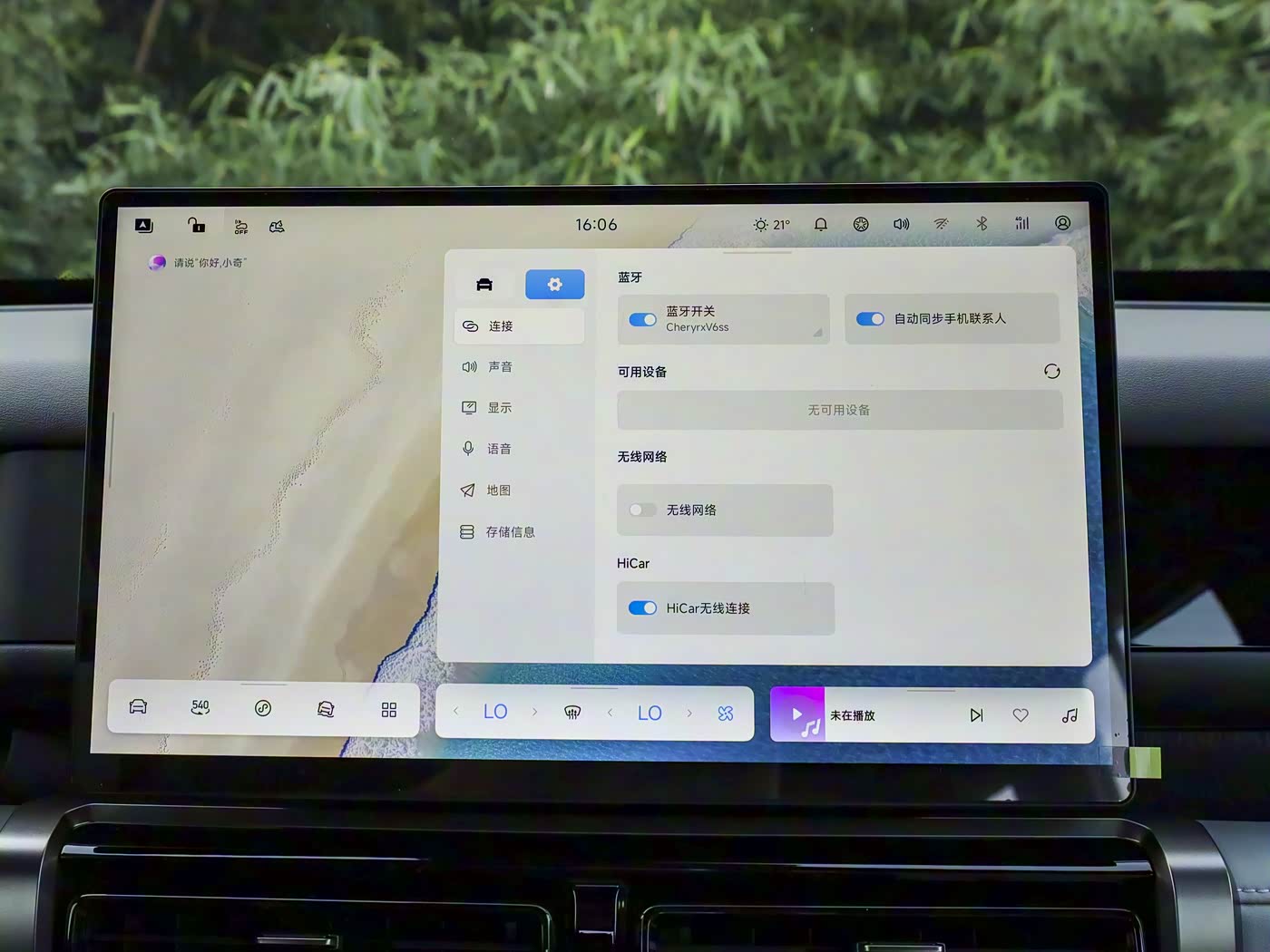Open the 显示 display settings menu
1270x952 pixels.
click(x=499, y=408)
